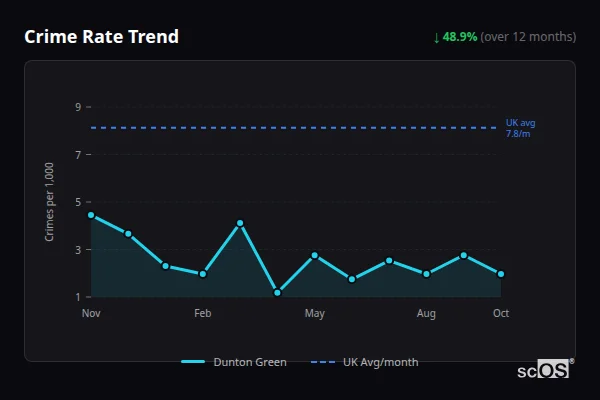Click the Crime Rate Trend heading
Image resolution: width=600 pixels, height=400 pixels.
coord(101,37)
